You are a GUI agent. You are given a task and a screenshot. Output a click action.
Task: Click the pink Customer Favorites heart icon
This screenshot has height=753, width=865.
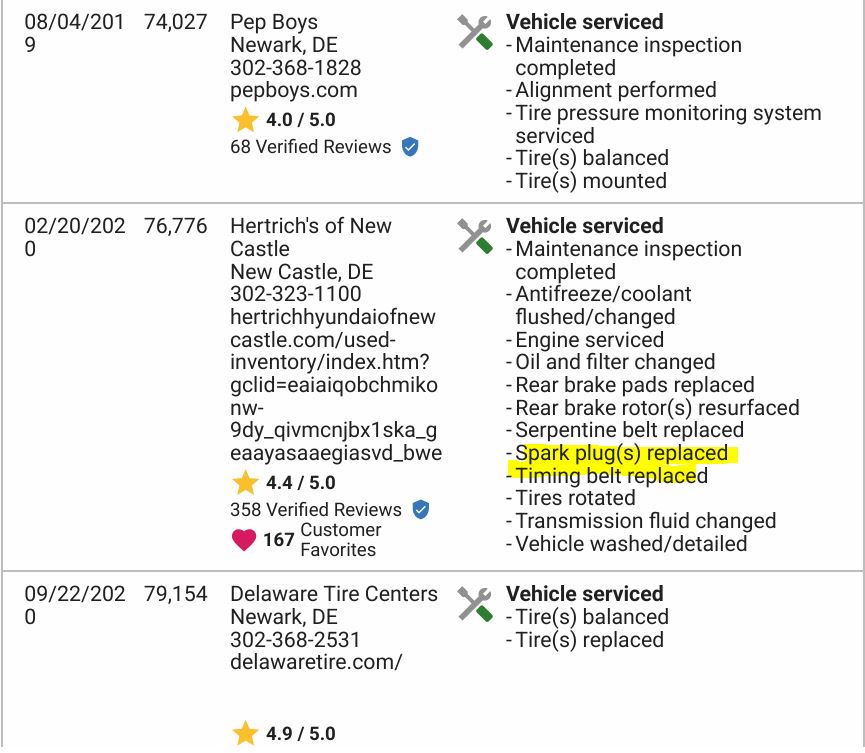pos(244,540)
